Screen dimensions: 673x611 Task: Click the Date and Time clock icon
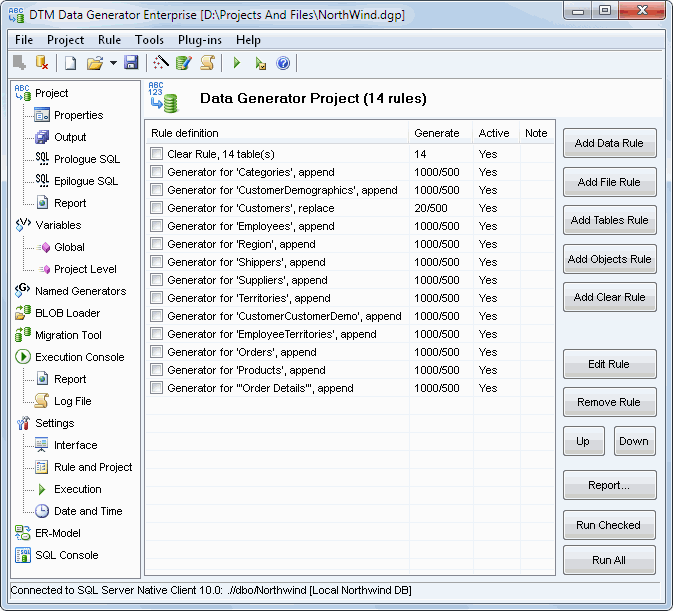pos(42,511)
